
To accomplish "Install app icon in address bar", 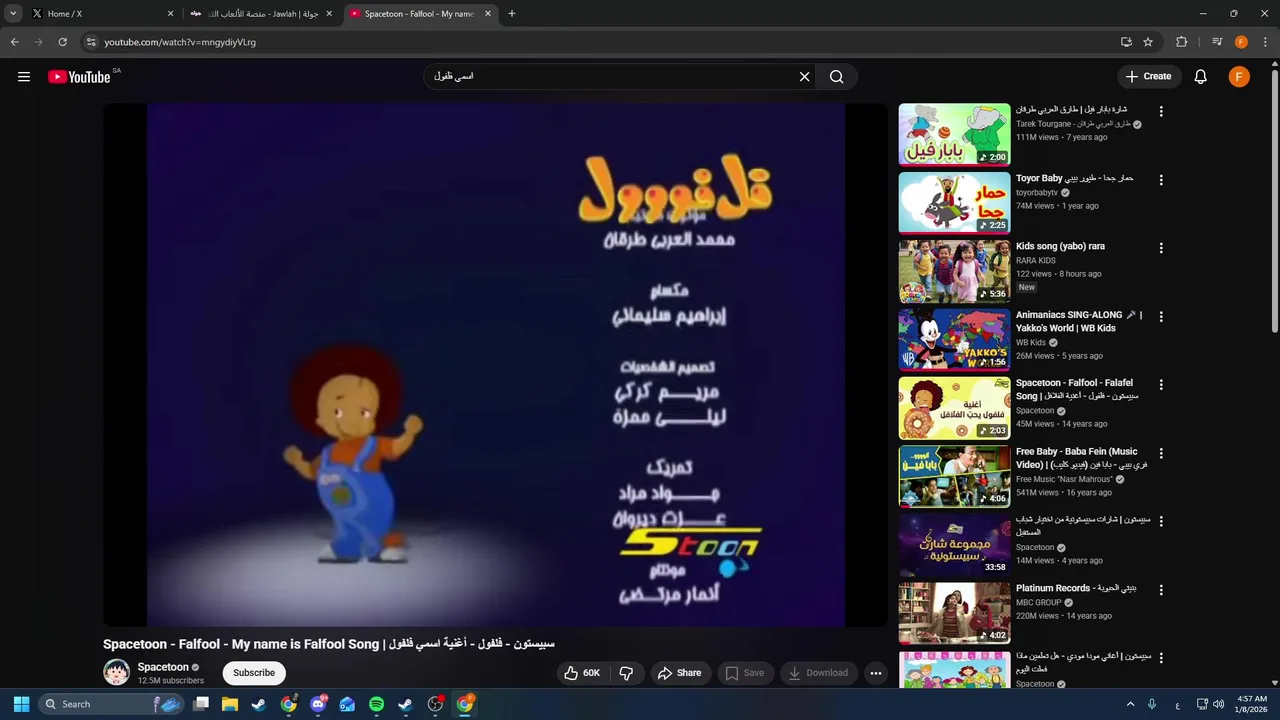I will 1126,42.
